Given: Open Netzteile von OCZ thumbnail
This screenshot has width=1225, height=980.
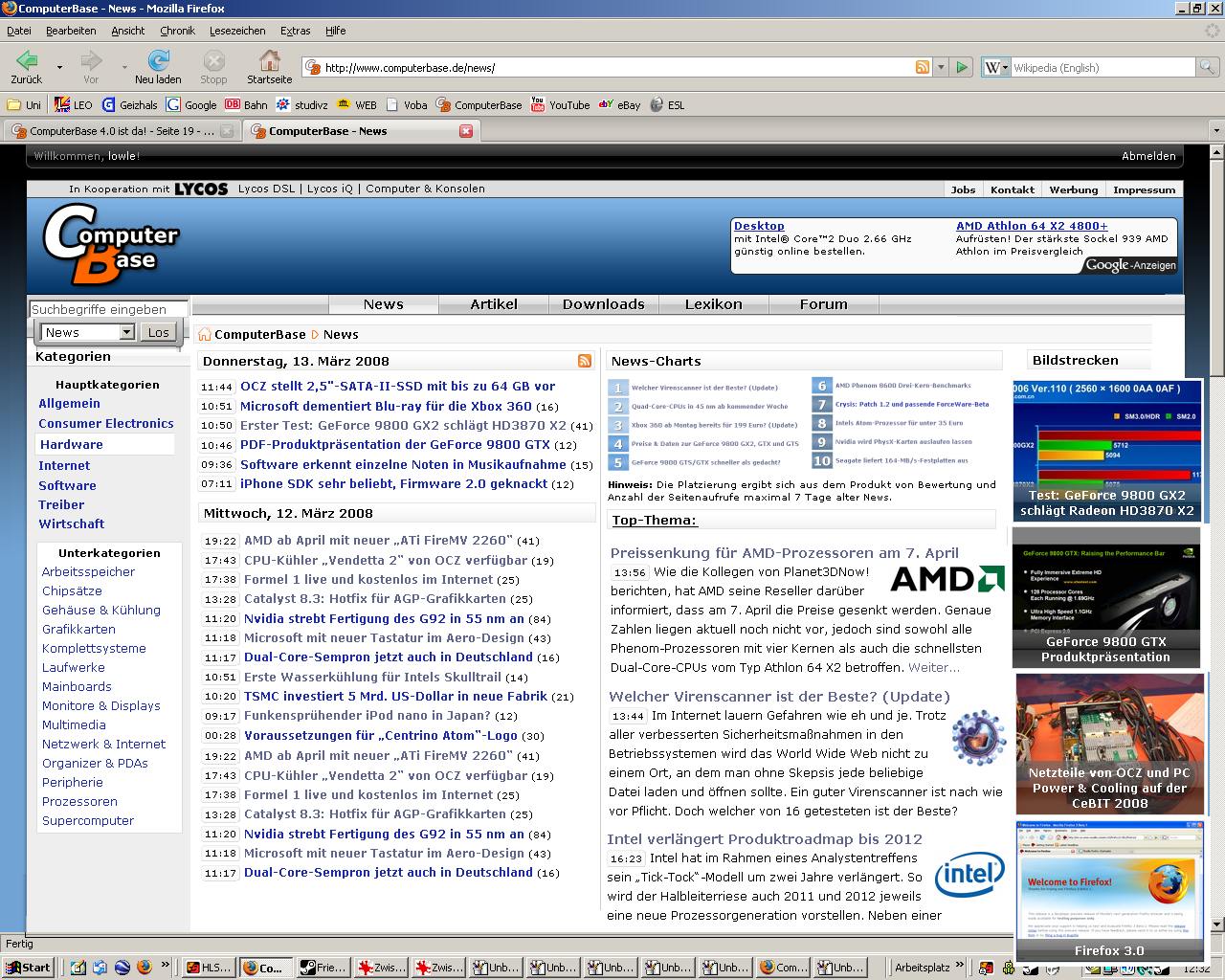Looking at the screenshot, I should tap(1109, 744).
